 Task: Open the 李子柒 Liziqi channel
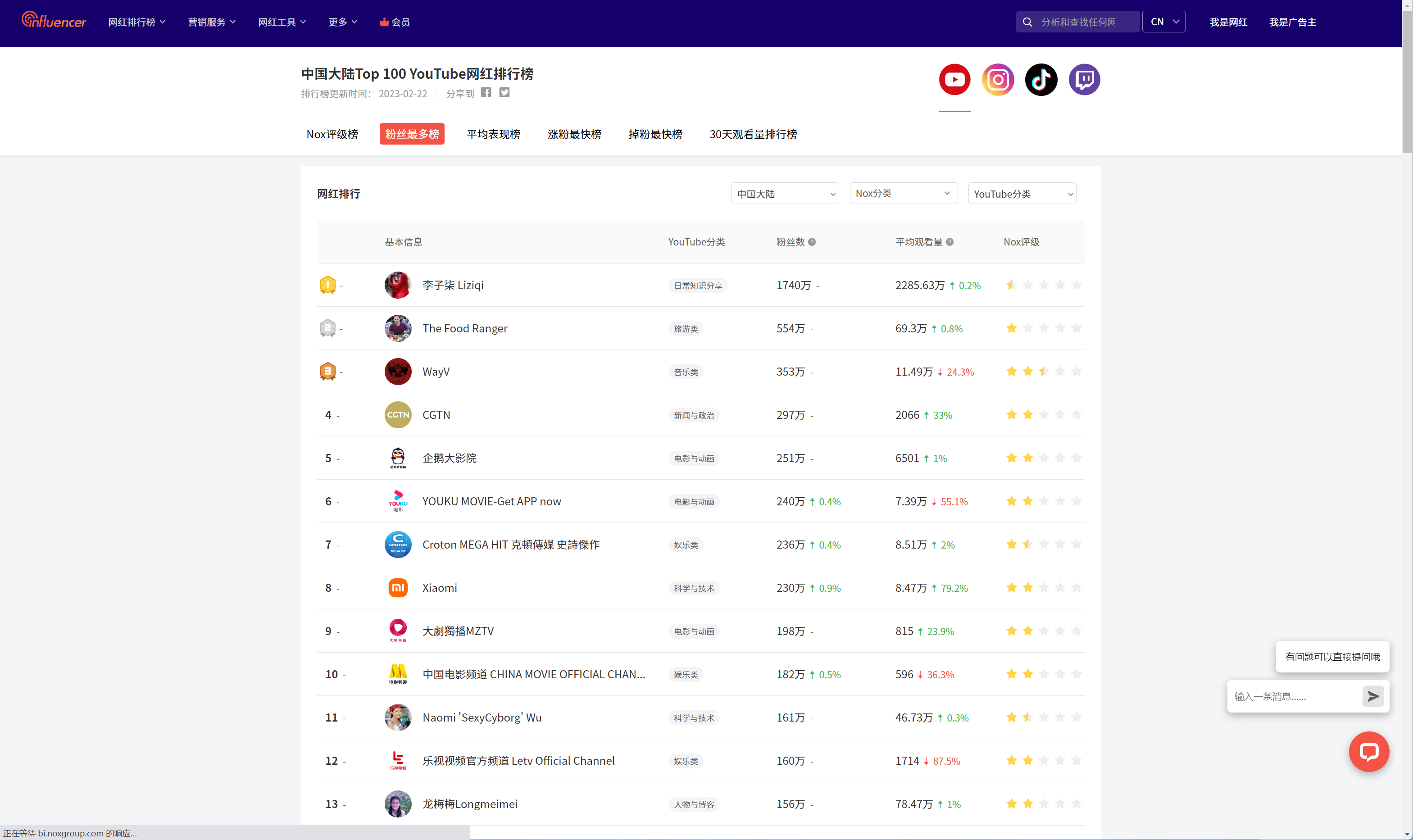tap(452, 285)
